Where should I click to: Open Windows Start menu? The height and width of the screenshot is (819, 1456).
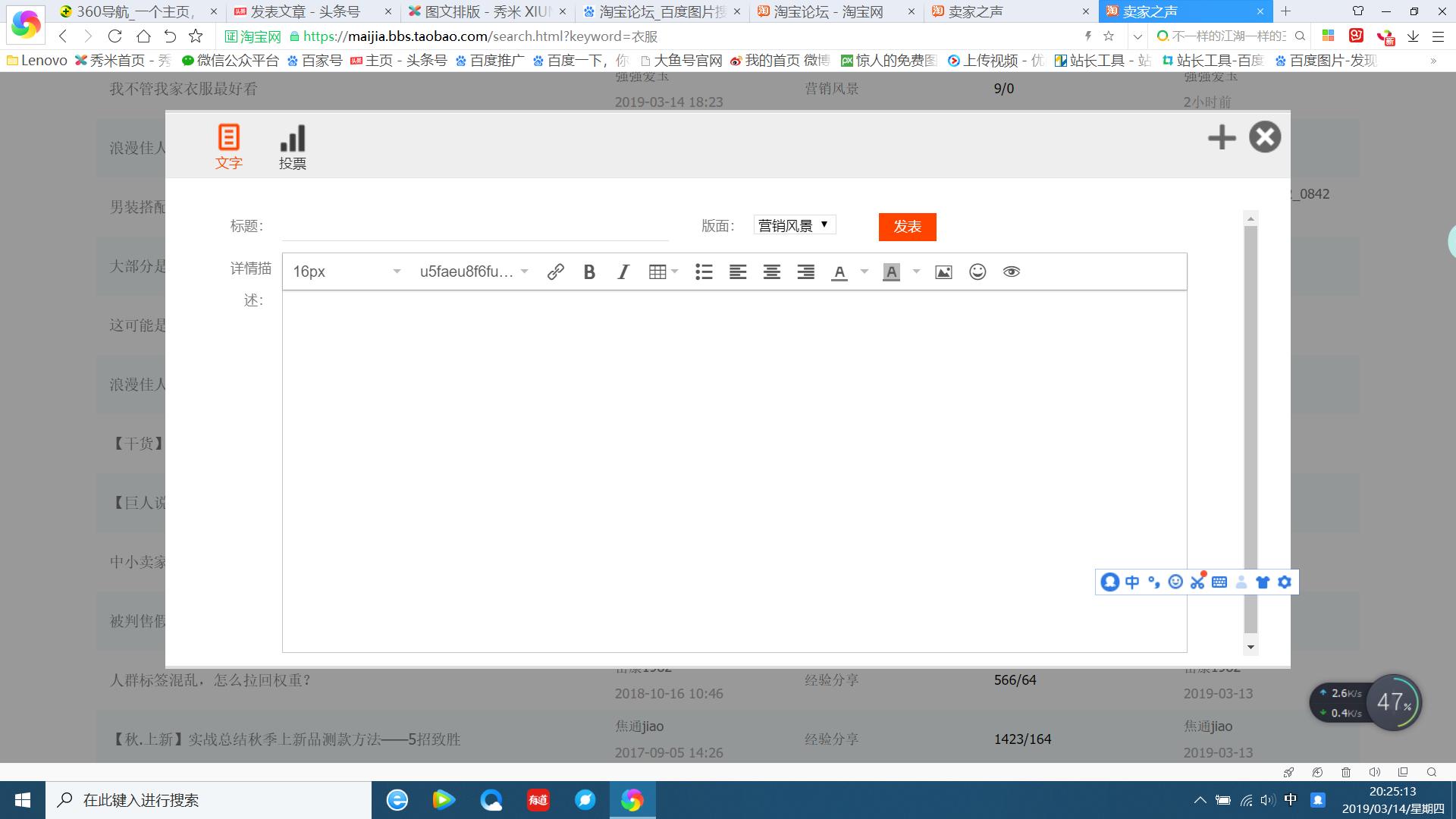(x=23, y=800)
